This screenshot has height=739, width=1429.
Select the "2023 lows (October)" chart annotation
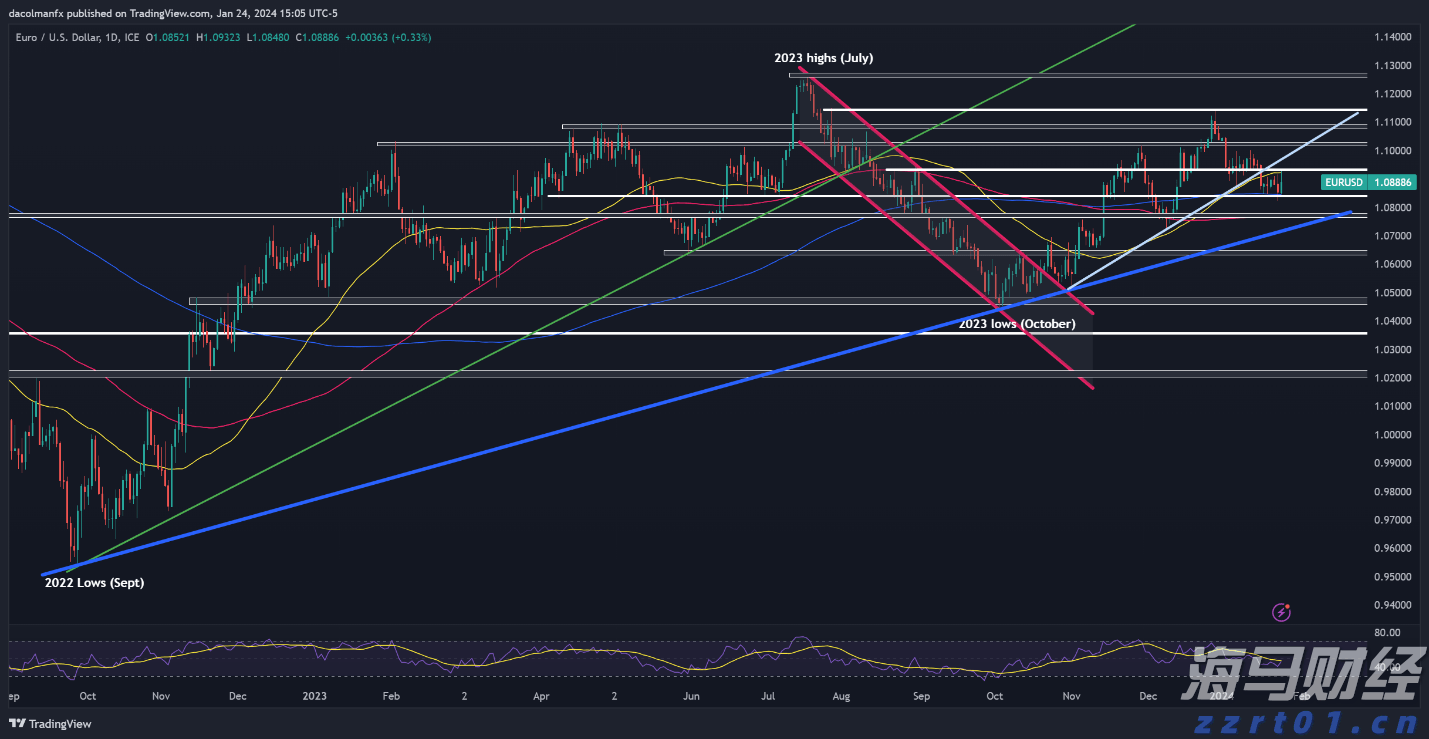click(x=1016, y=324)
